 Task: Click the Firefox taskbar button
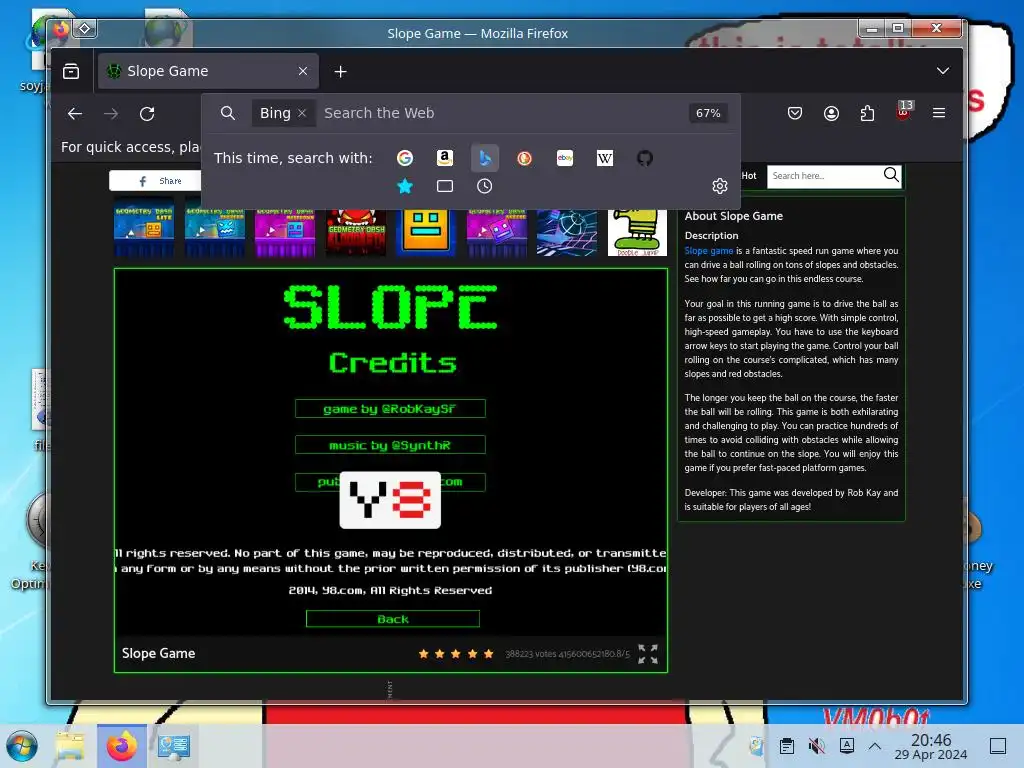(121, 746)
